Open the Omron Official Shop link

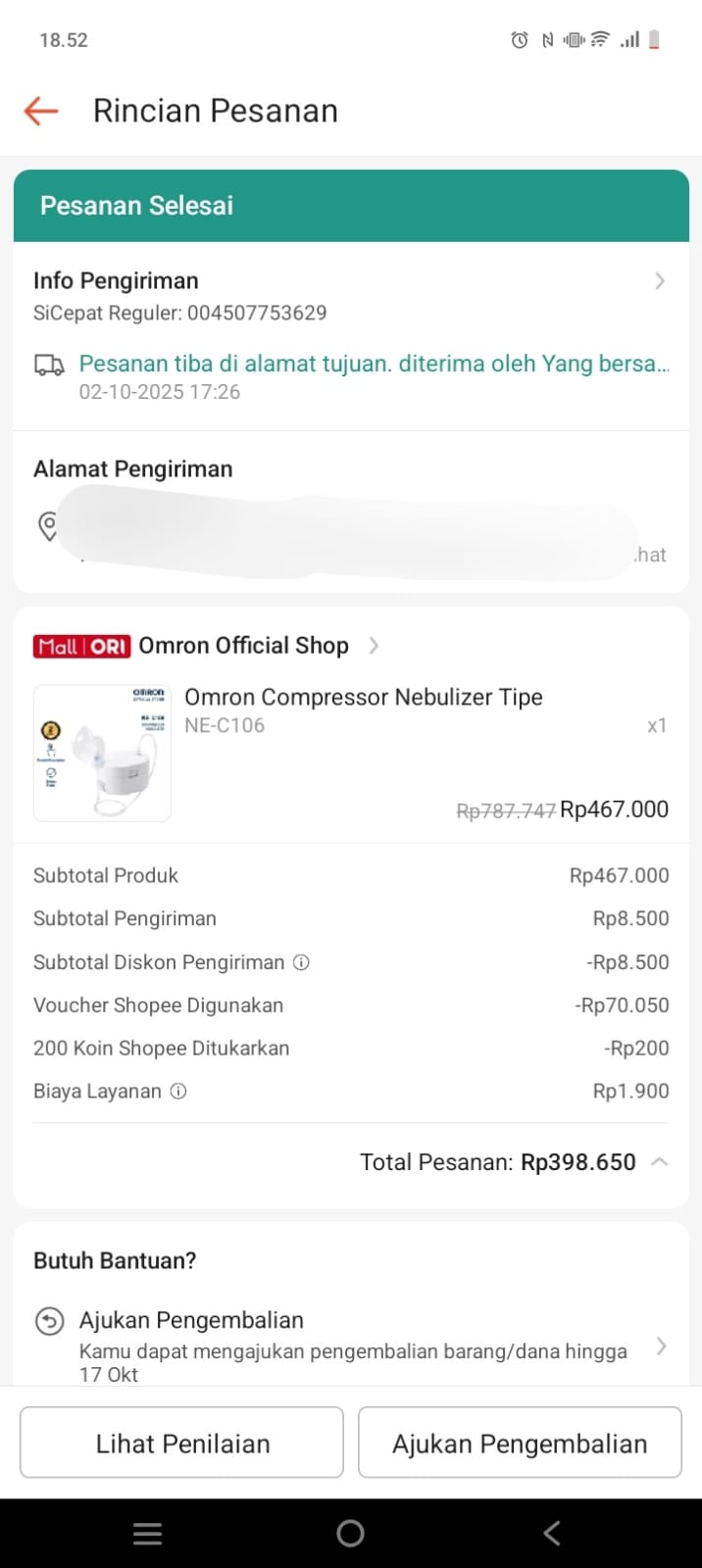(243, 646)
